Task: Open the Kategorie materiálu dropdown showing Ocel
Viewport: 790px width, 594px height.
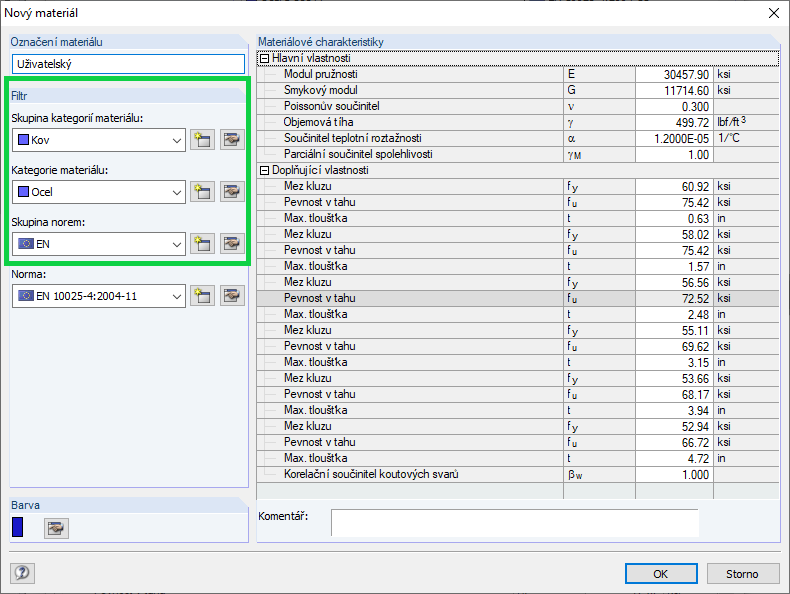Action: (177, 192)
